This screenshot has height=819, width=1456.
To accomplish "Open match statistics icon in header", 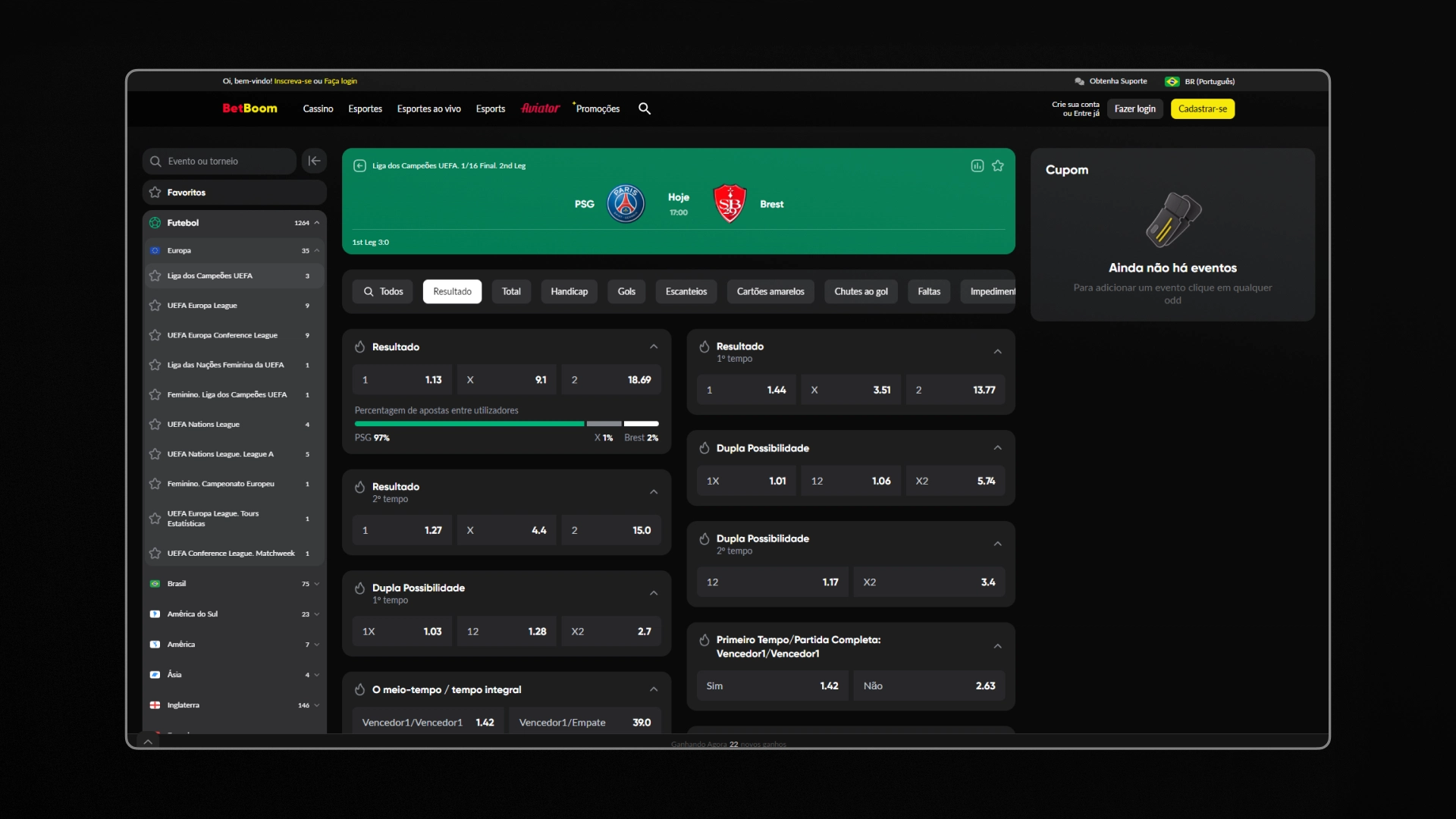I will [x=977, y=165].
